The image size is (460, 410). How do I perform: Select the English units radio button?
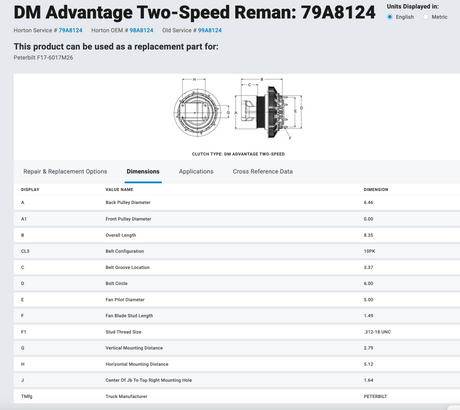(390, 17)
